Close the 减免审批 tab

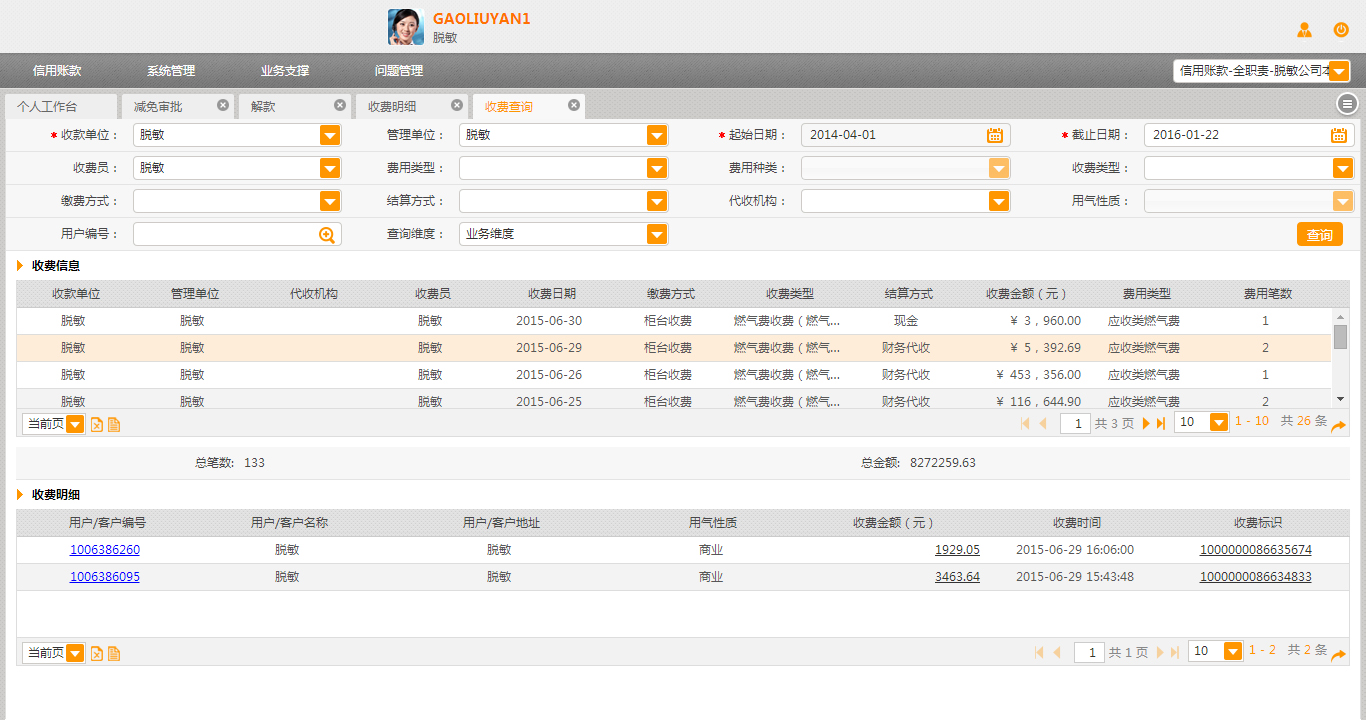pyautogui.click(x=223, y=105)
